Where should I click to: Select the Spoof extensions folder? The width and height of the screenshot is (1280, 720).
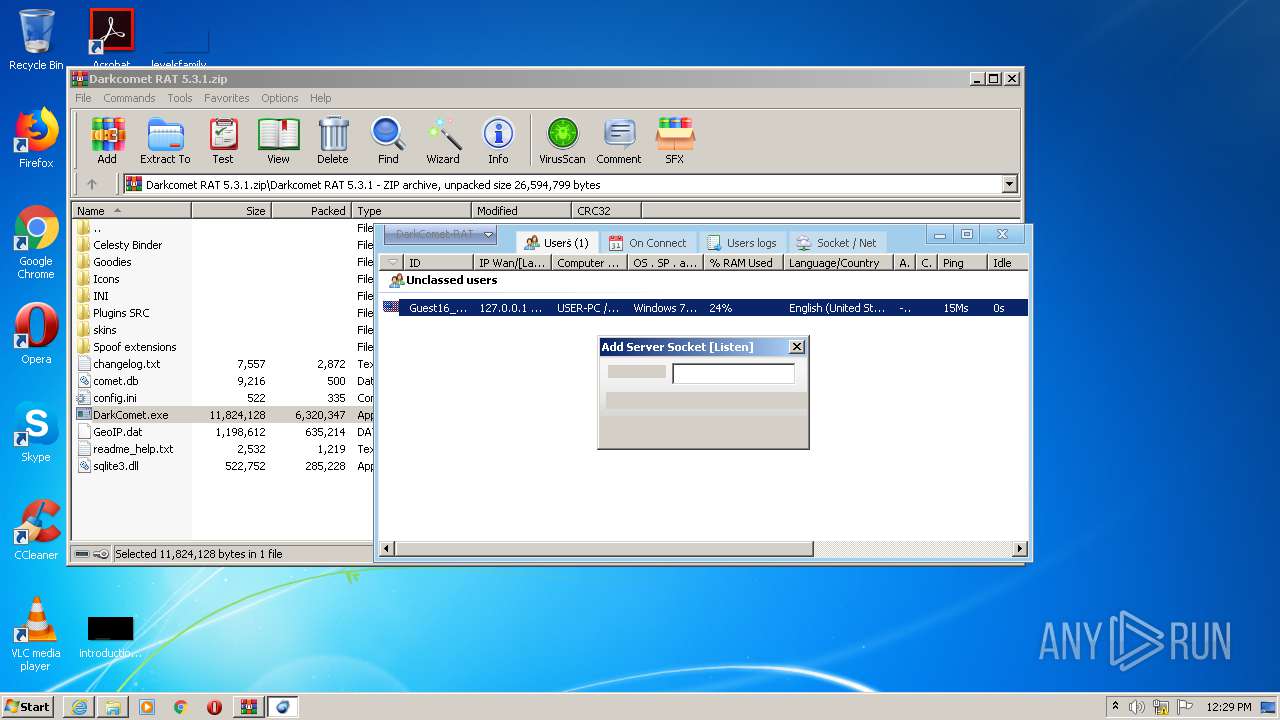pos(134,347)
